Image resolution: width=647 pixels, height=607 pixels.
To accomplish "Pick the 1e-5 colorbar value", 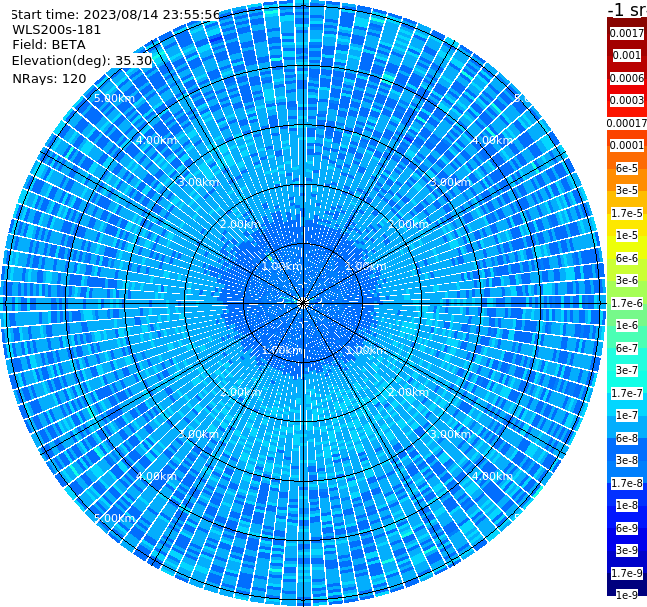I will [x=627, y=235].
